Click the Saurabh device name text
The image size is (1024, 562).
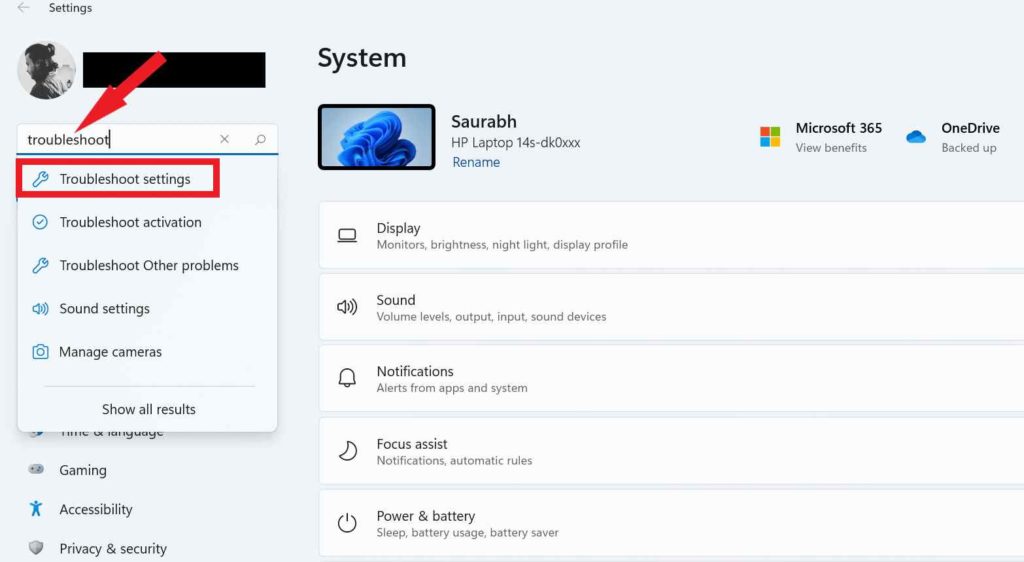[483, 122]
